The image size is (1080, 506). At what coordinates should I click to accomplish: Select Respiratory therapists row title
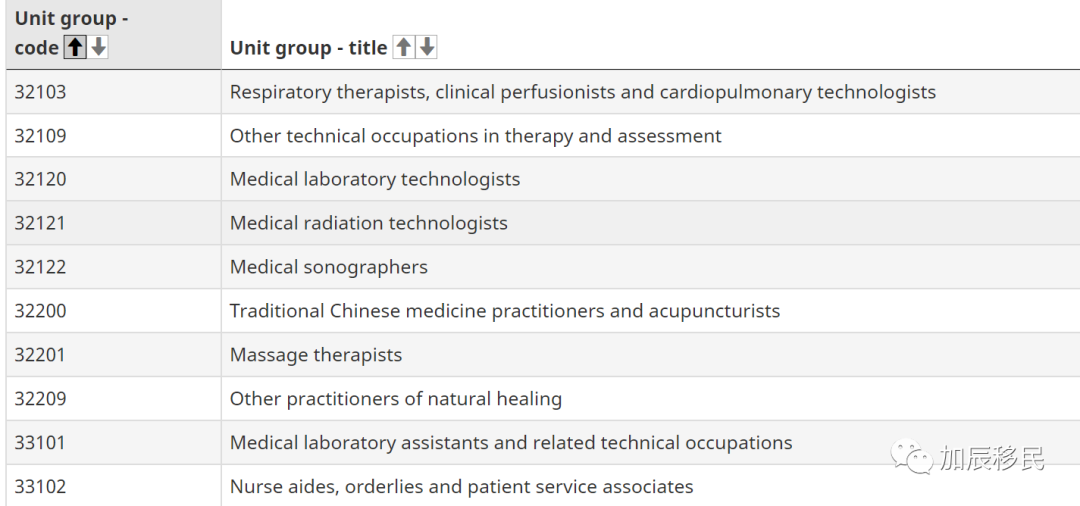(582, 92)
